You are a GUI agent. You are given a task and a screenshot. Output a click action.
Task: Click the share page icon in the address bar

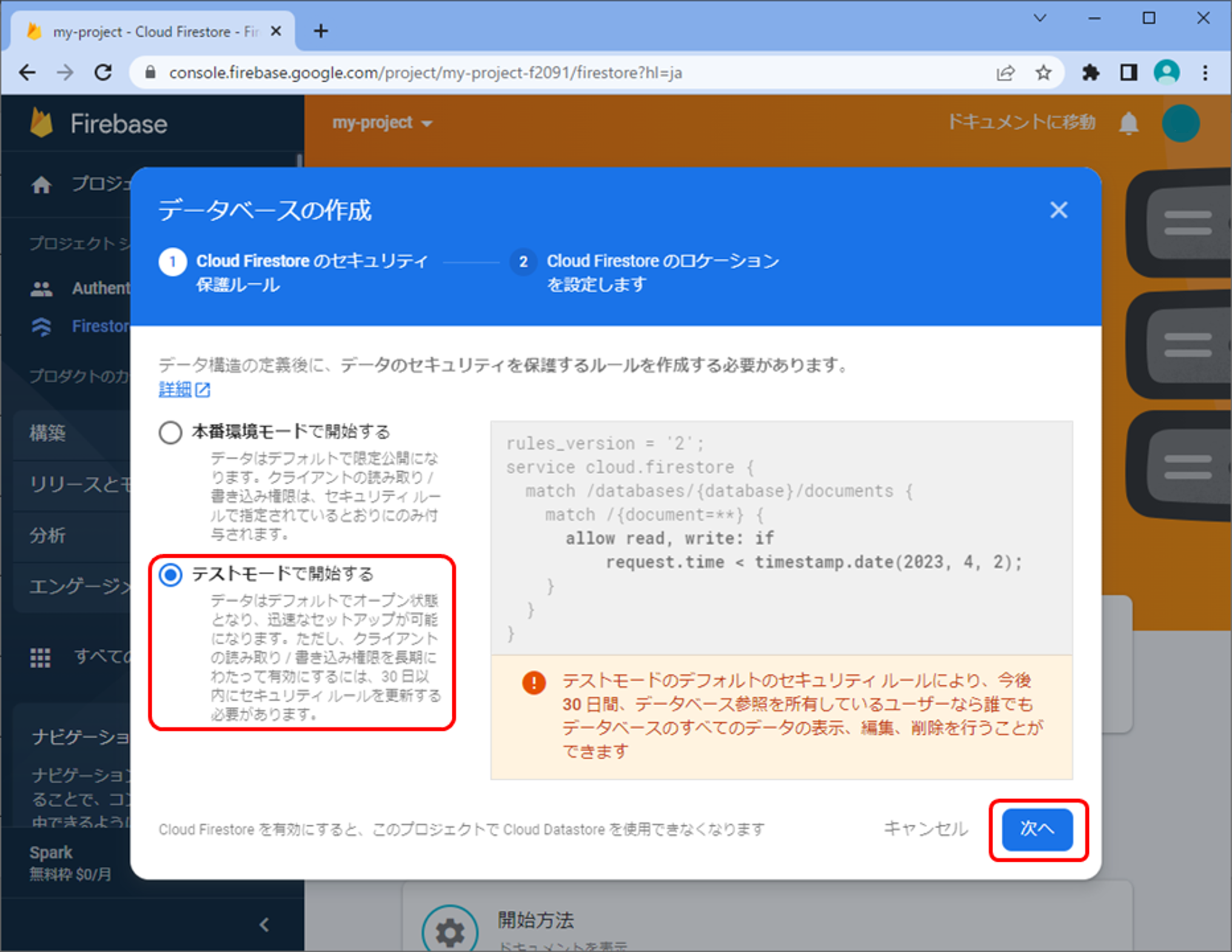1005,73
